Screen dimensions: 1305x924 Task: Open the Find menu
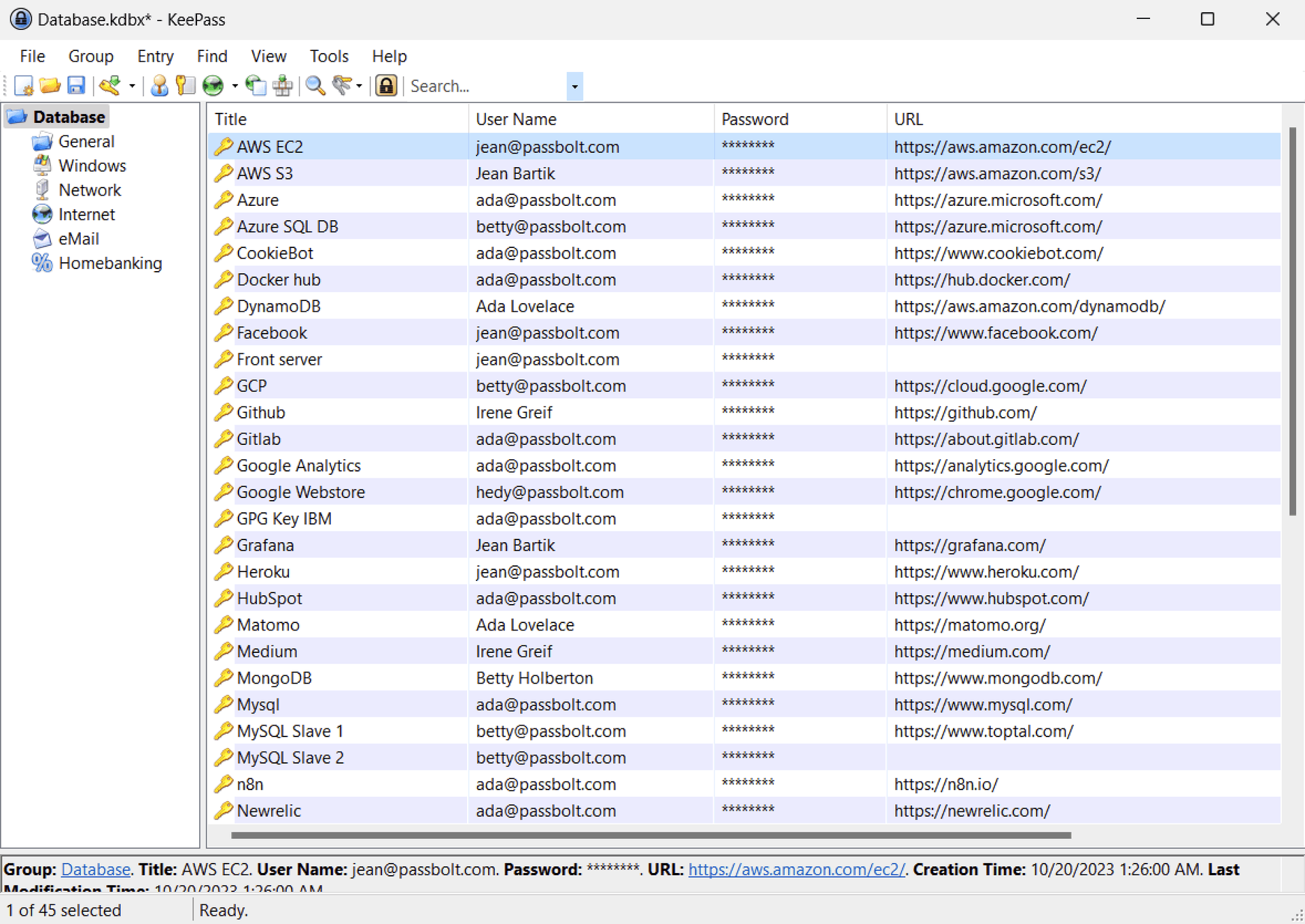(x=212, y=56)
